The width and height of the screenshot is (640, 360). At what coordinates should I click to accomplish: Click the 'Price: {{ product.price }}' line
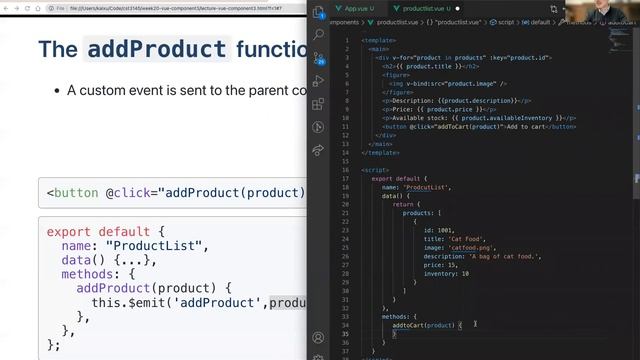439,109
